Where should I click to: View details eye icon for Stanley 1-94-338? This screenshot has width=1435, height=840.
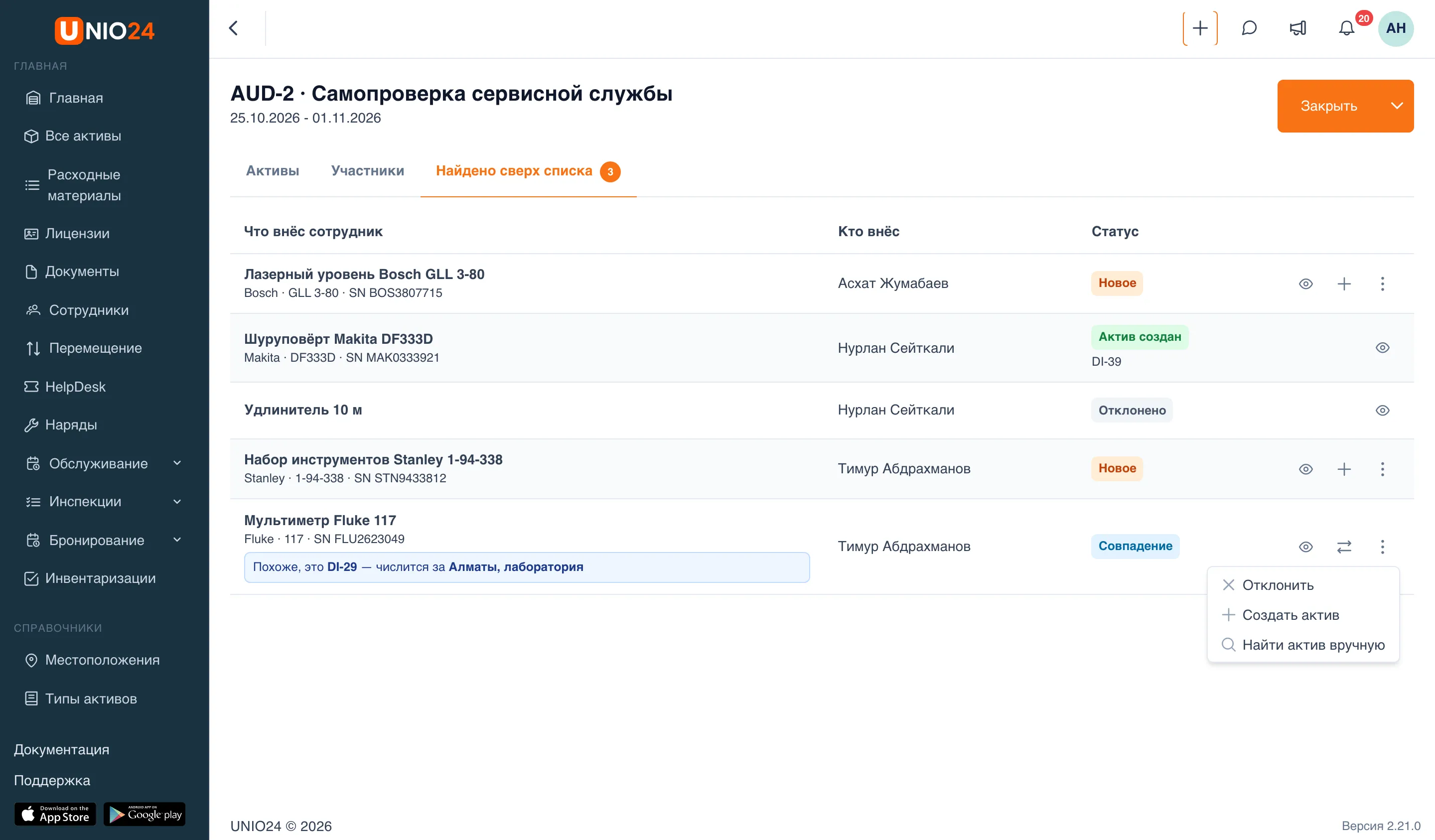click(1306, 469)
